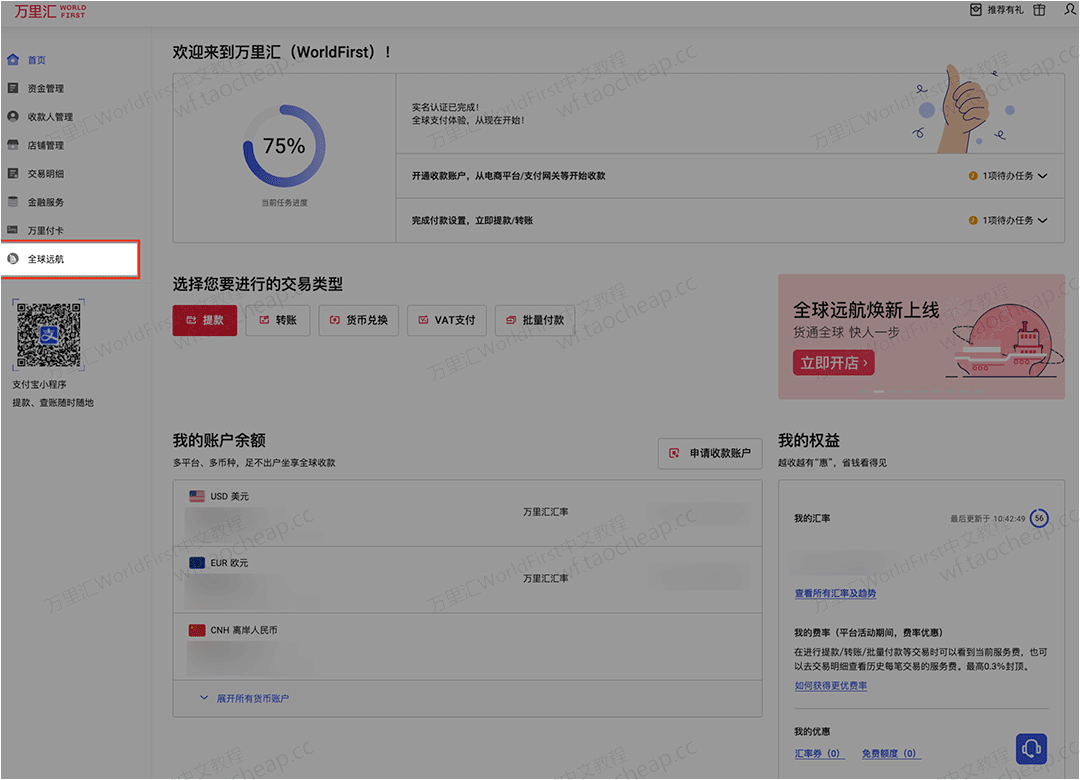
Task: Click 立即开店 on the banner
Action: [833, 362]
